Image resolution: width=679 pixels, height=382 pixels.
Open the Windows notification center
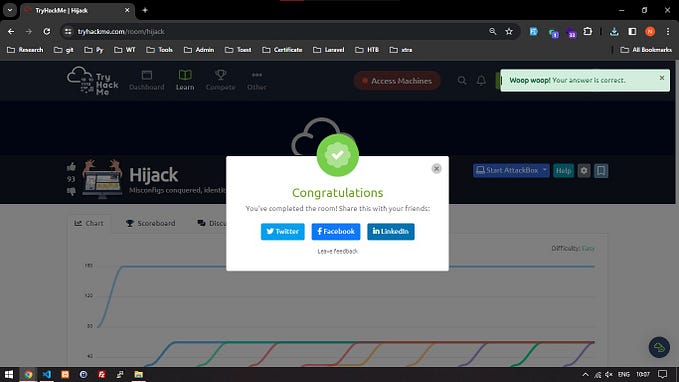[x=663, y=374]
